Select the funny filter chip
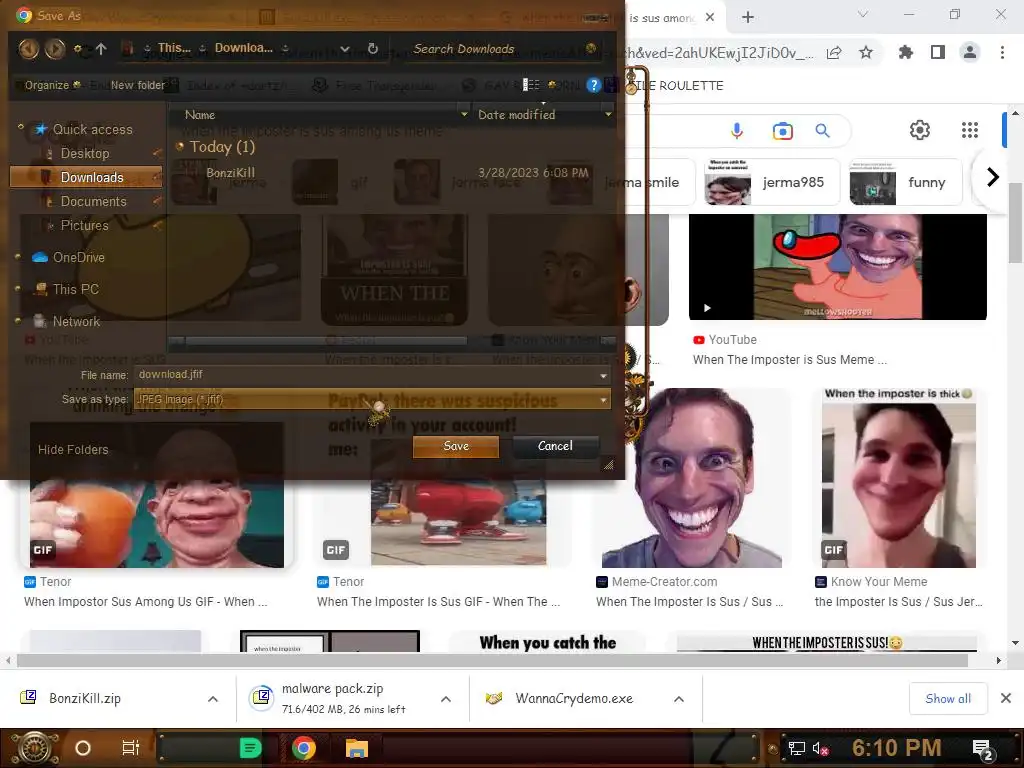 coord(903,182)
